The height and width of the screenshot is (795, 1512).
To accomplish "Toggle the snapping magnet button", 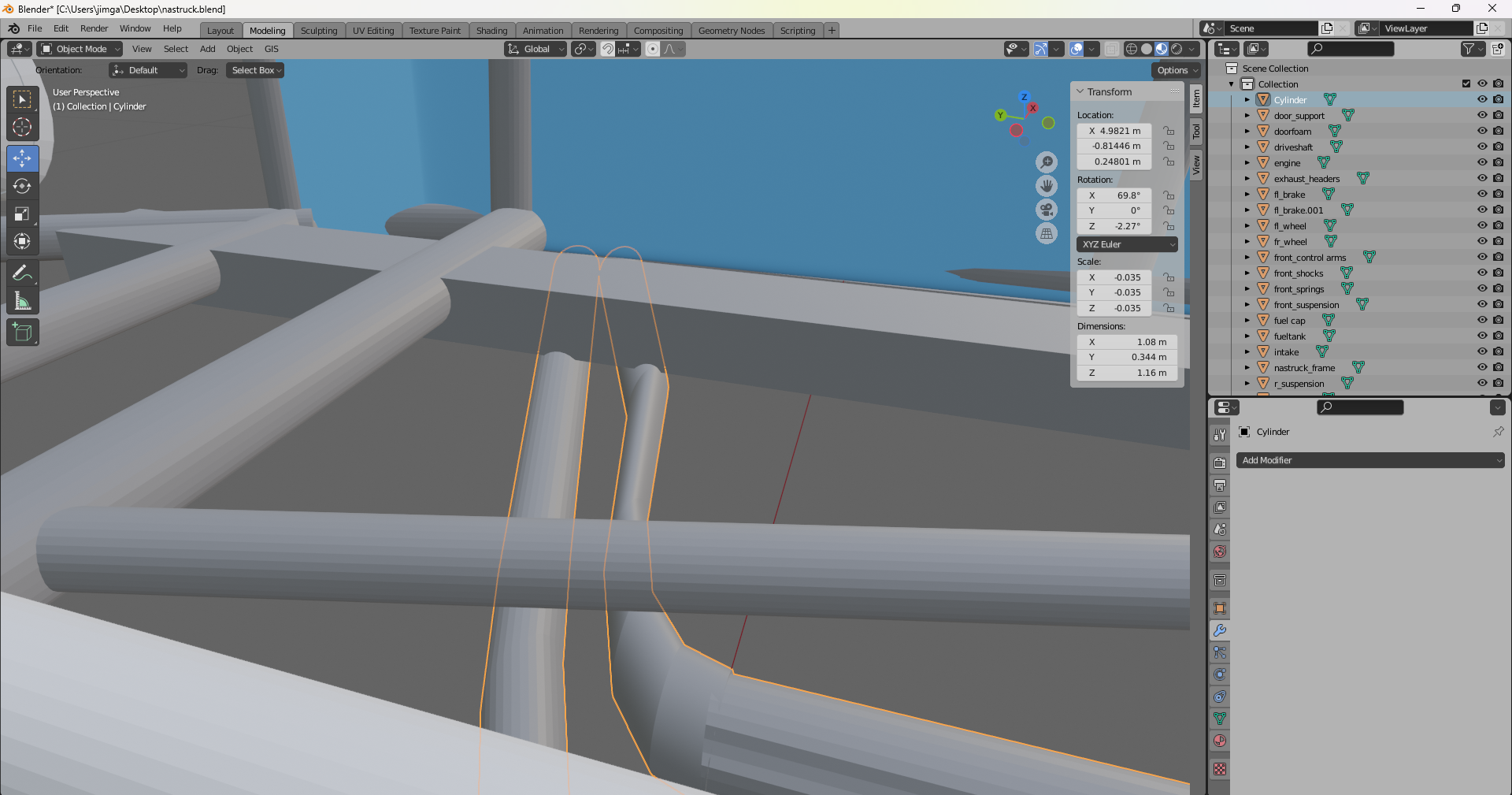I will click(607, 49).
